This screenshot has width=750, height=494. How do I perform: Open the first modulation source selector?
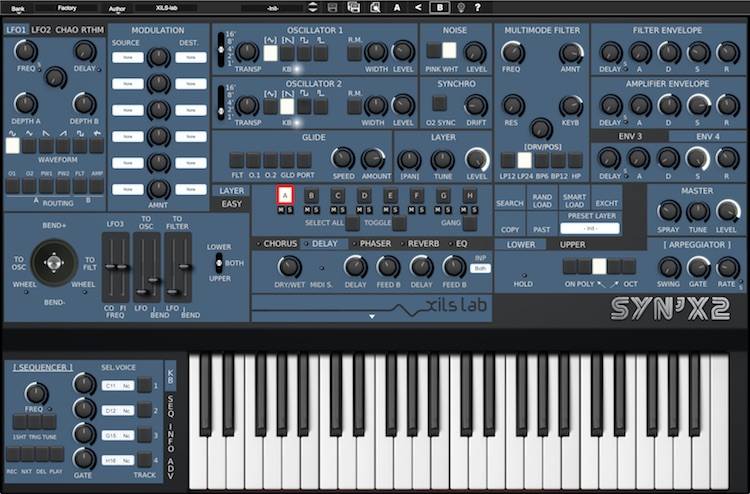tap(126, 57)
